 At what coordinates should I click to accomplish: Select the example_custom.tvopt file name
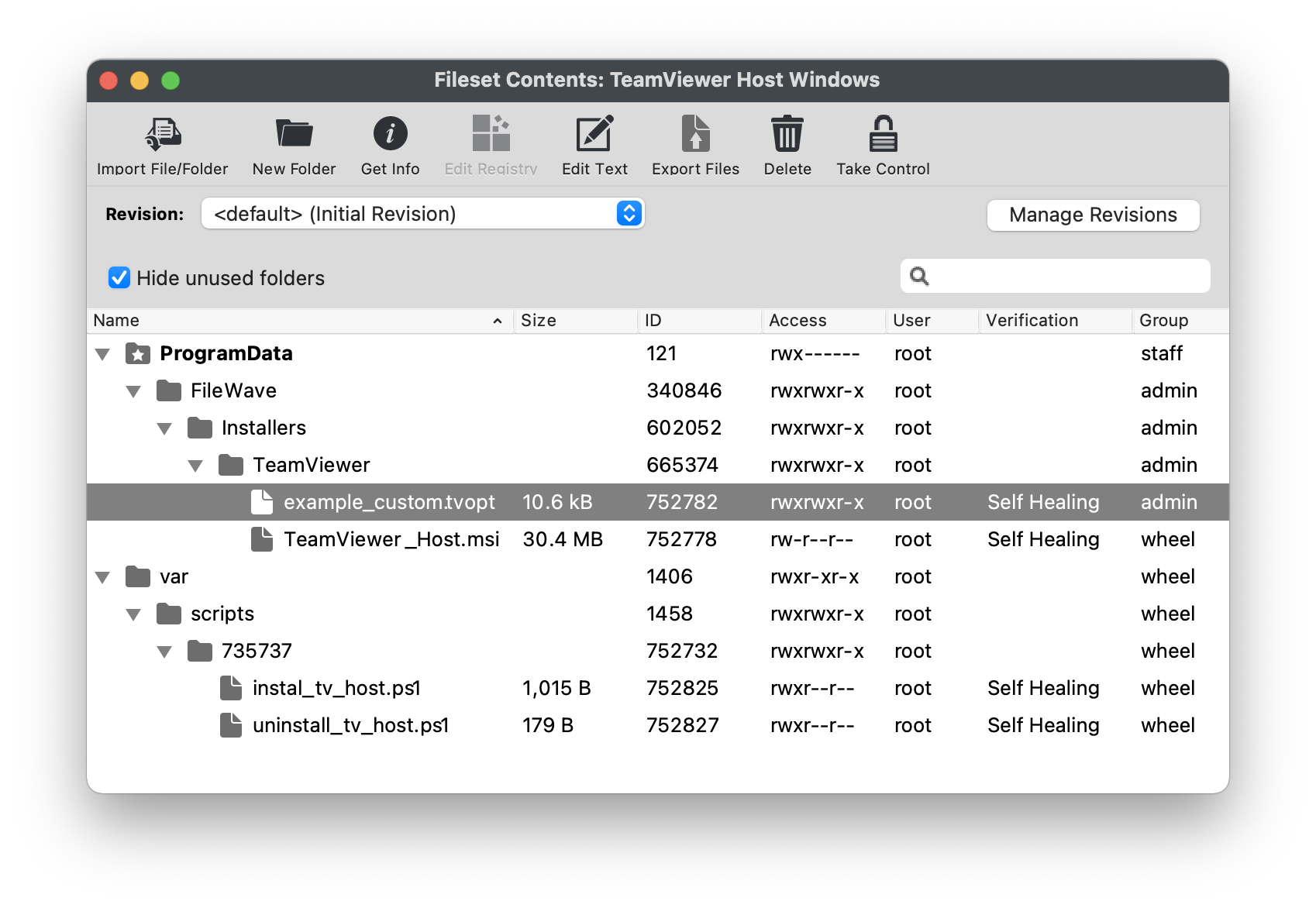tap(389, 502)
